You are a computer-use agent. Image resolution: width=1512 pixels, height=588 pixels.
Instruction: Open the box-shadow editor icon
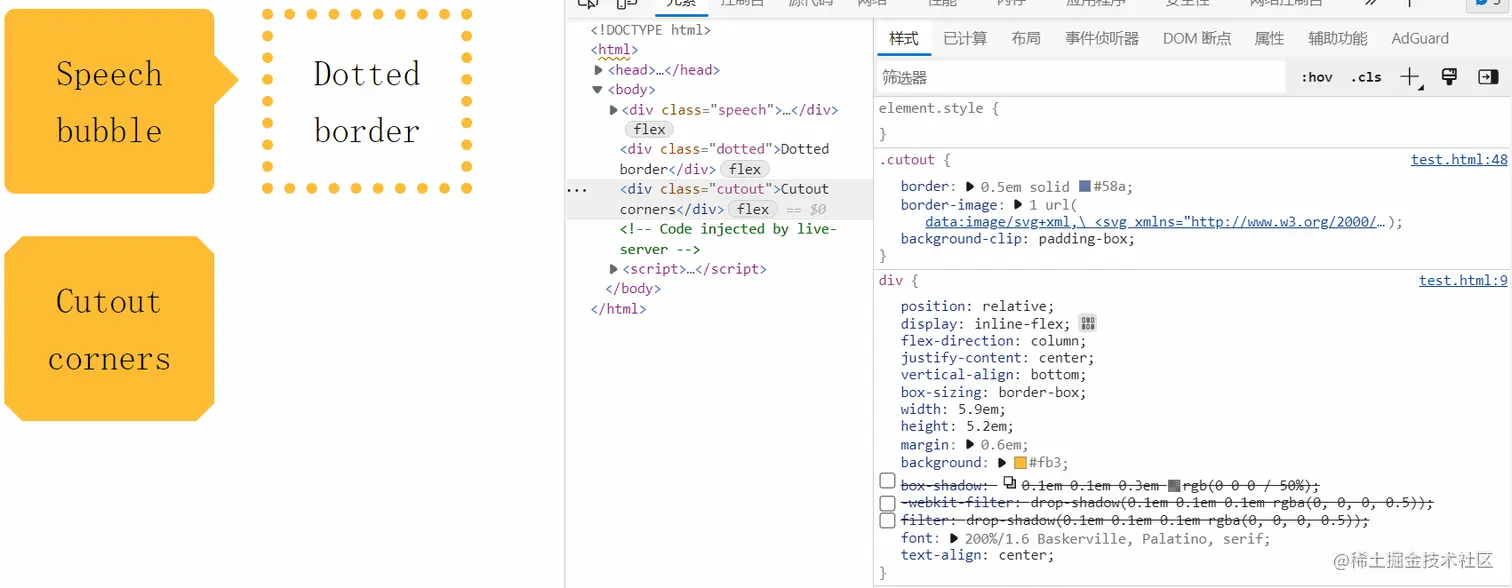click(x=1009, y=482)
